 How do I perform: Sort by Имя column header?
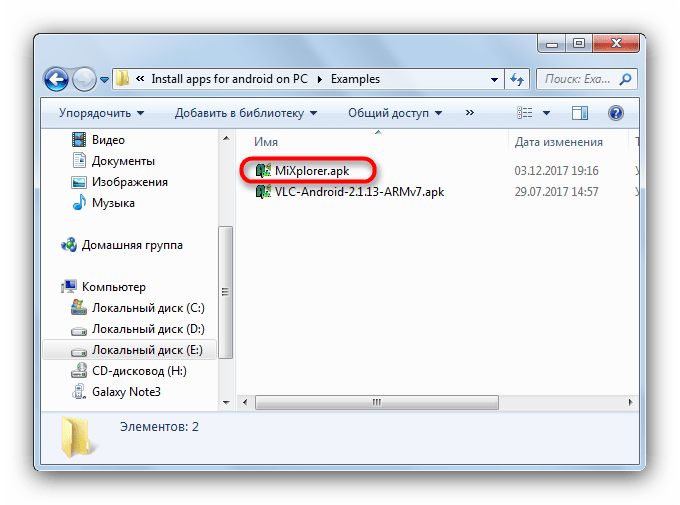pos(266,142)
